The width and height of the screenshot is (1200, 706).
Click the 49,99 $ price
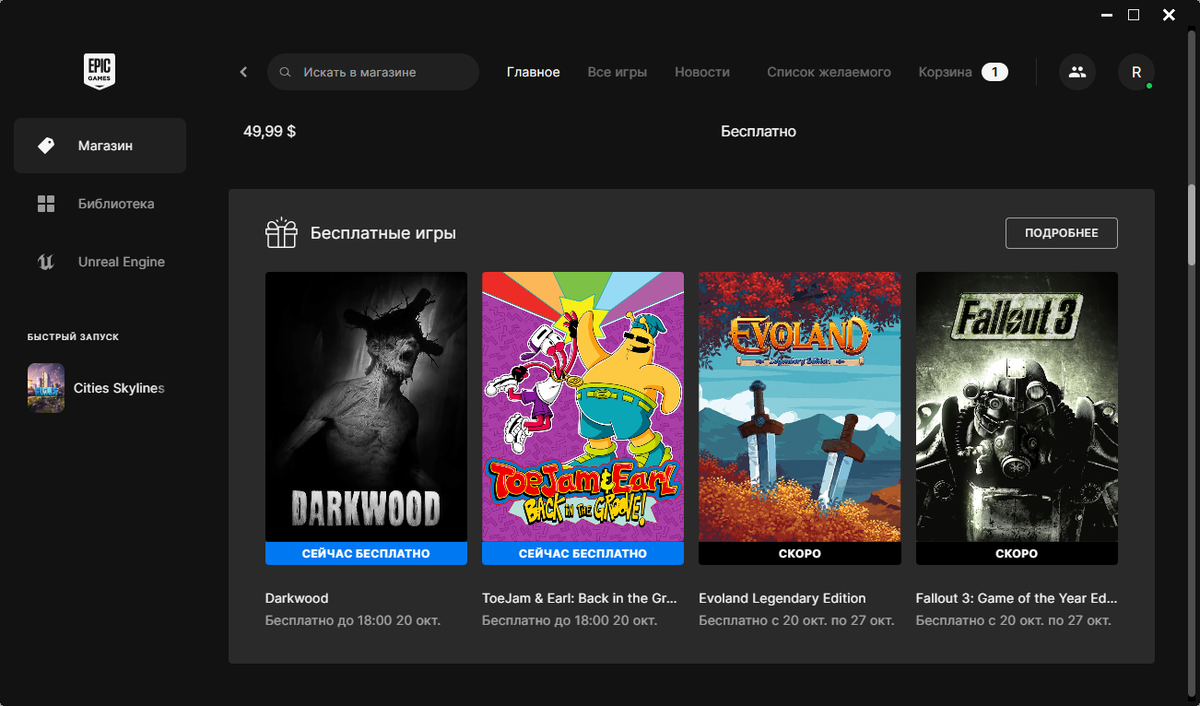pos(269,131)
